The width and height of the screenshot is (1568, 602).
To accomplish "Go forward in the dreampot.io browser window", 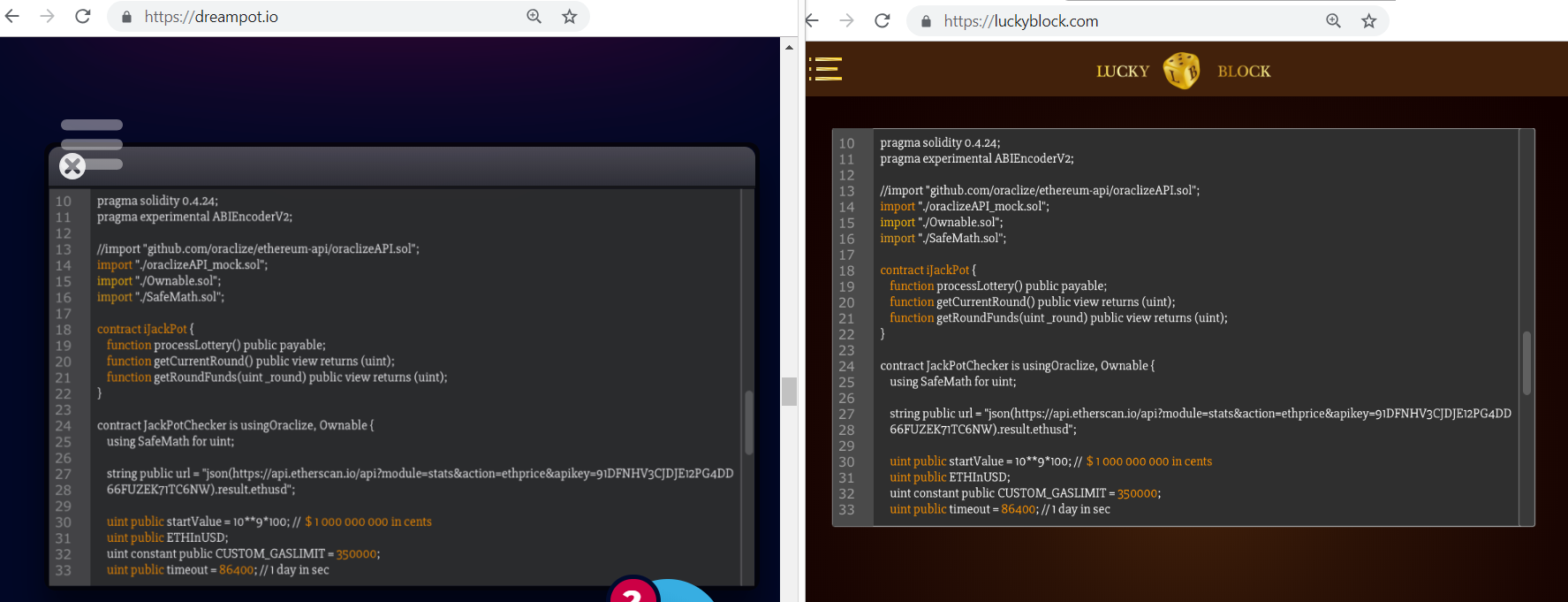I will (47, 16).
